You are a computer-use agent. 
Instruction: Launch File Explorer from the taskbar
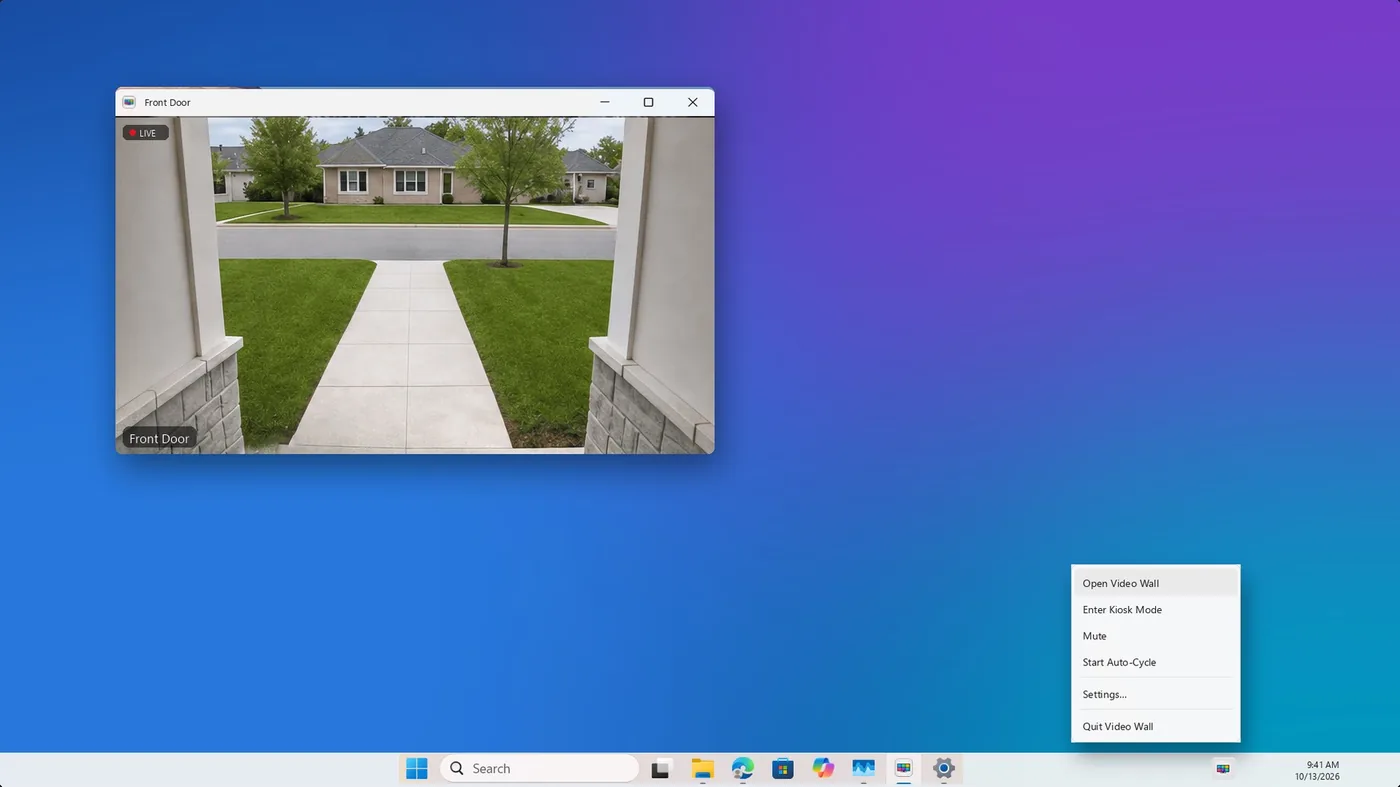[702, 768]
